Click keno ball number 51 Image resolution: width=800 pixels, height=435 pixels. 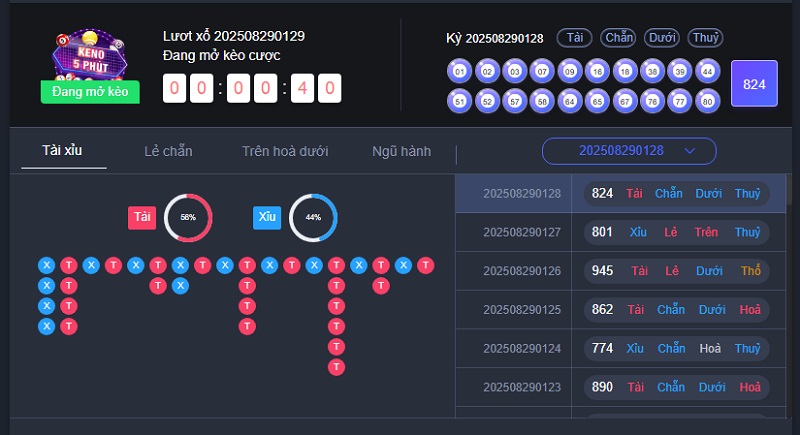459,101
